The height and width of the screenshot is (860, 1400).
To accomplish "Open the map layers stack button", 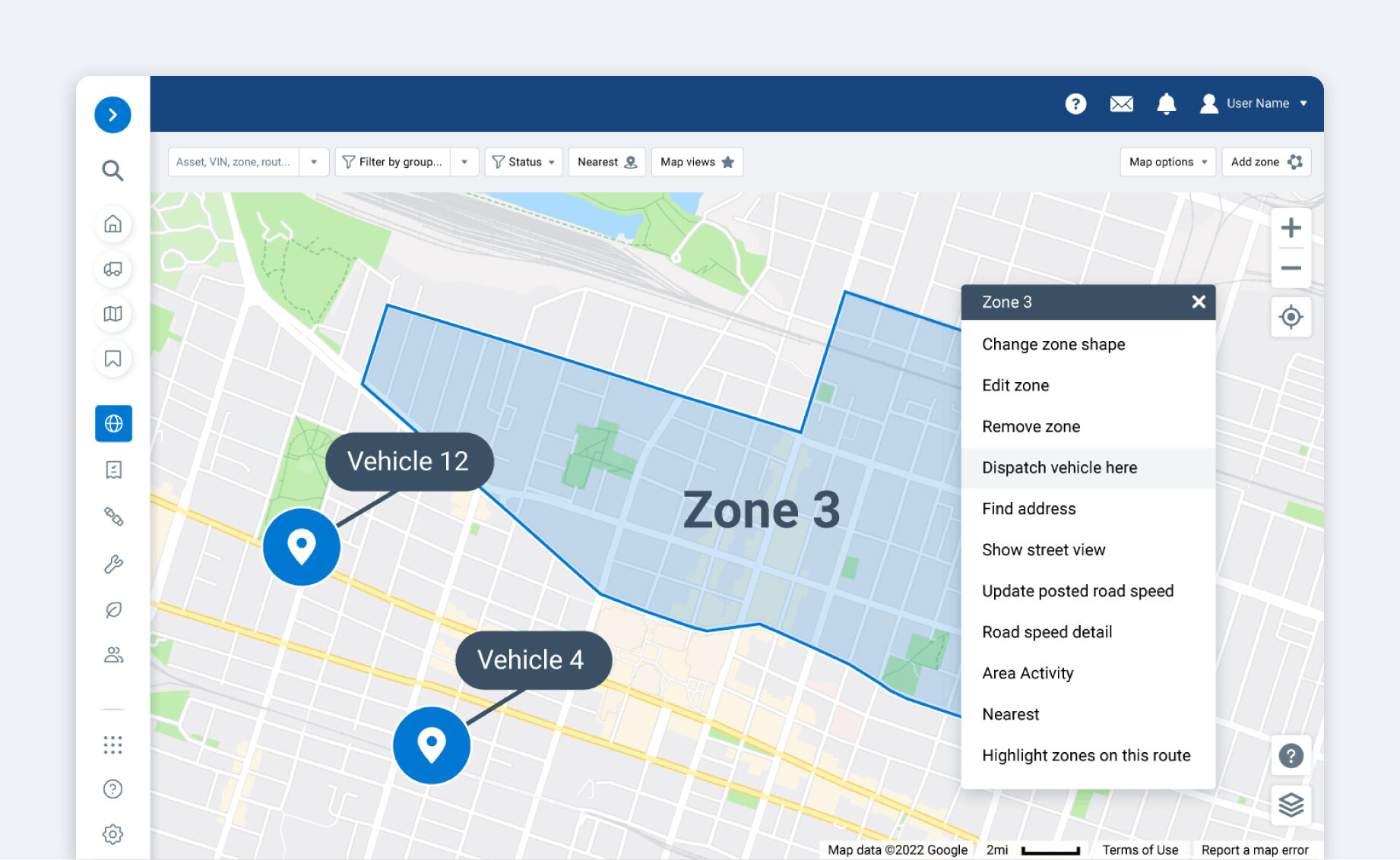I will [x=1291, y=805].
